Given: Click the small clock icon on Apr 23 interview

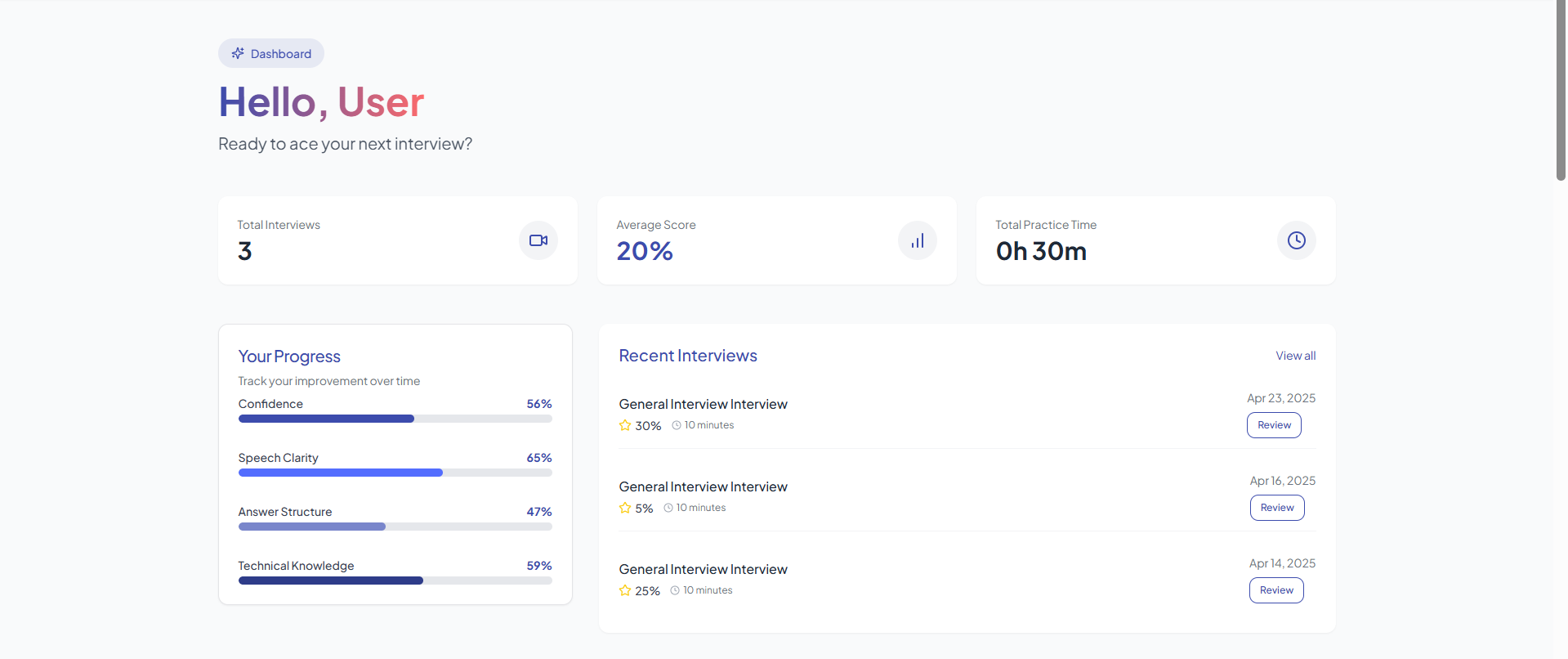Looking at the screenshot, I should point(677,425).
